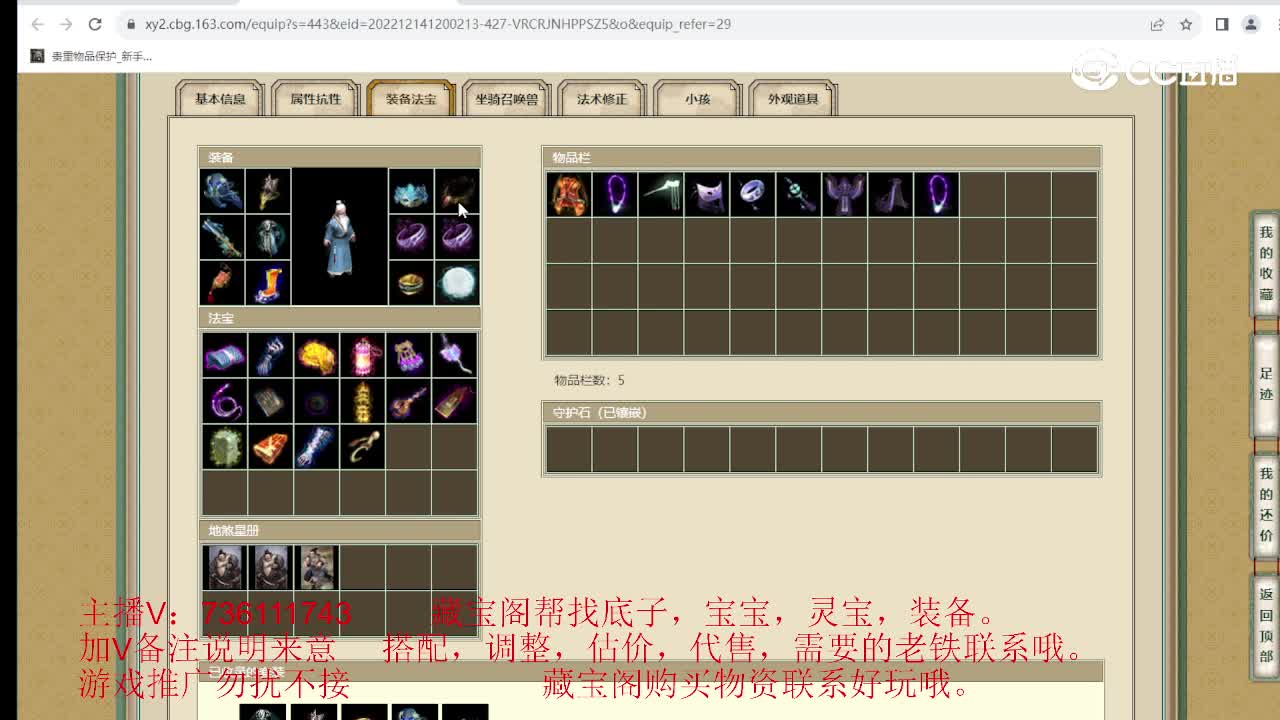Open the 坐骑召唤兽 tab
This screenshot has height=720, width=1280.
pos(507,99)
